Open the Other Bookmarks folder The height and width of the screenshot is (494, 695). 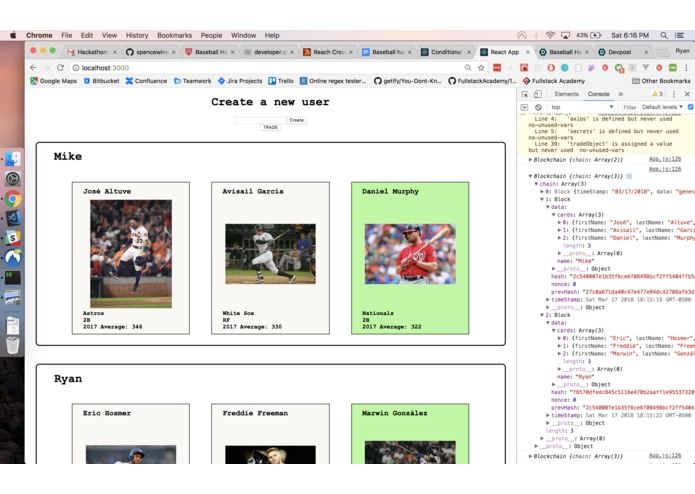661,81
